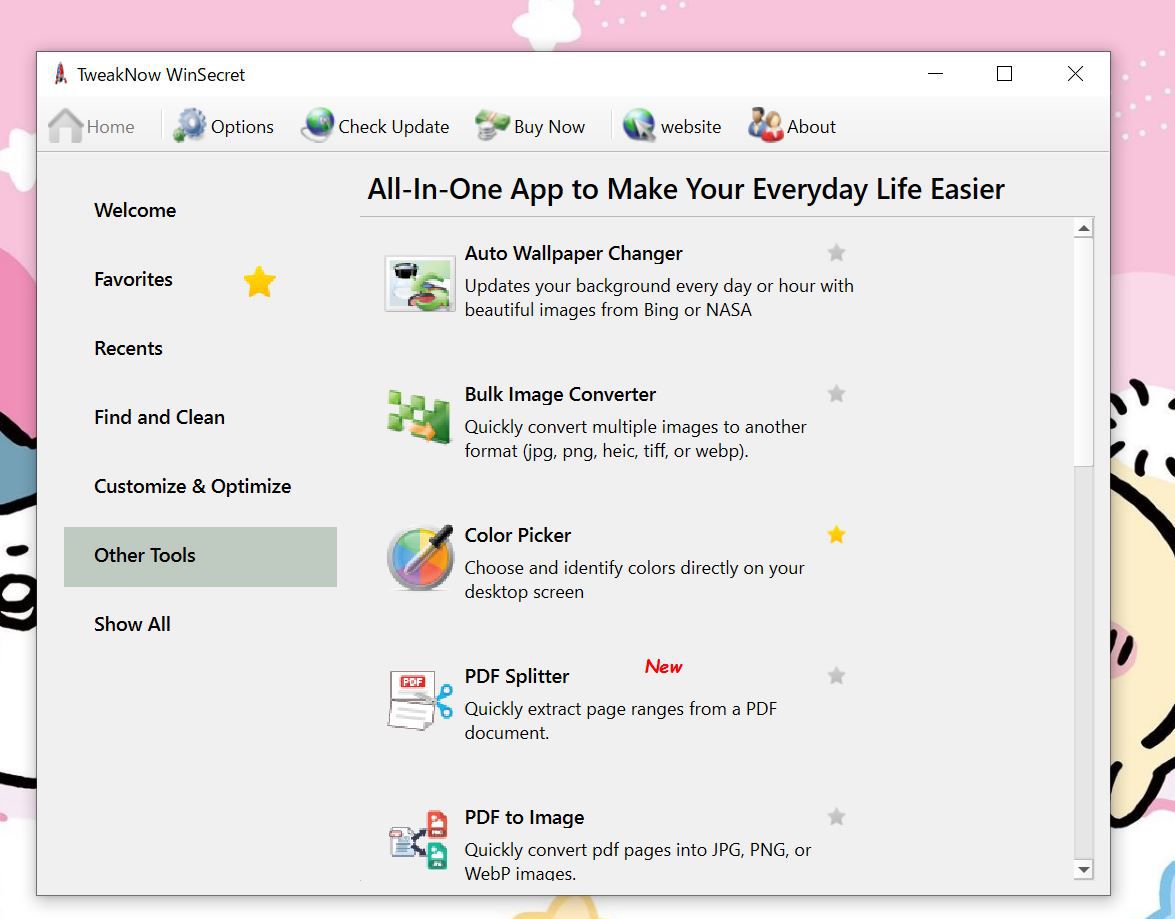Favorite Bulk Image Converter with its star

[x=836, y=394]
